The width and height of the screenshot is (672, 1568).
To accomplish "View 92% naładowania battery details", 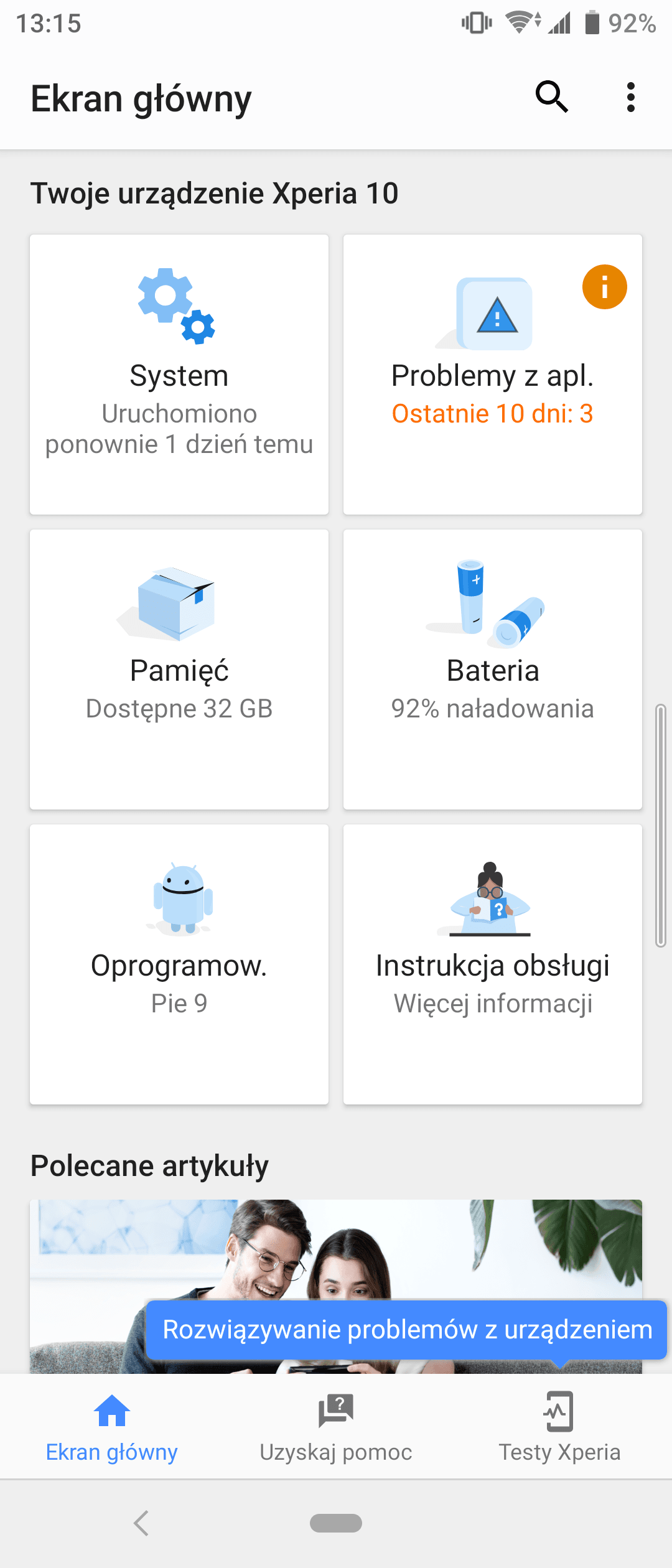I will coord(492,709).
